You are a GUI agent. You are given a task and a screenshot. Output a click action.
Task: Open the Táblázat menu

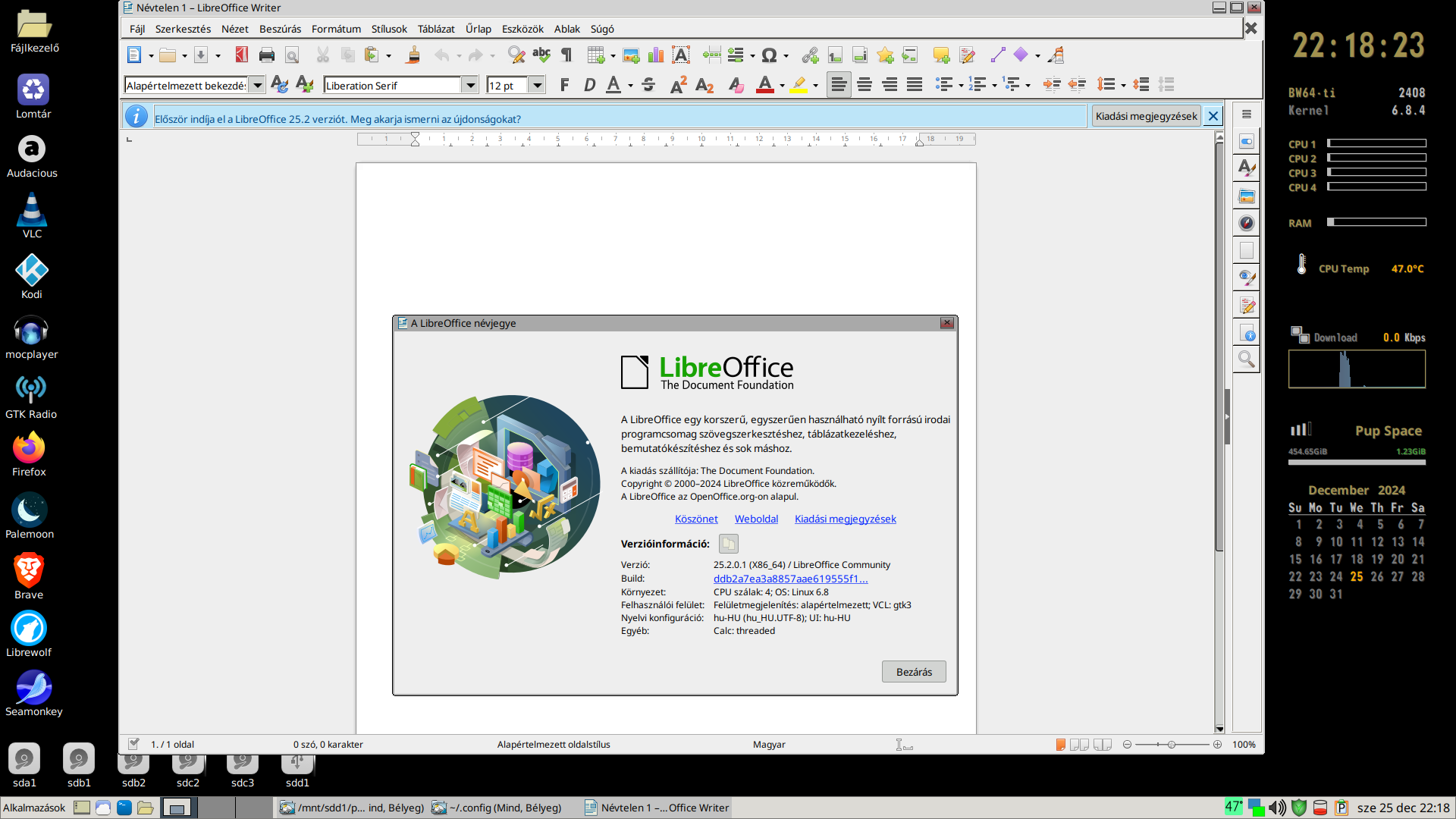436,29
